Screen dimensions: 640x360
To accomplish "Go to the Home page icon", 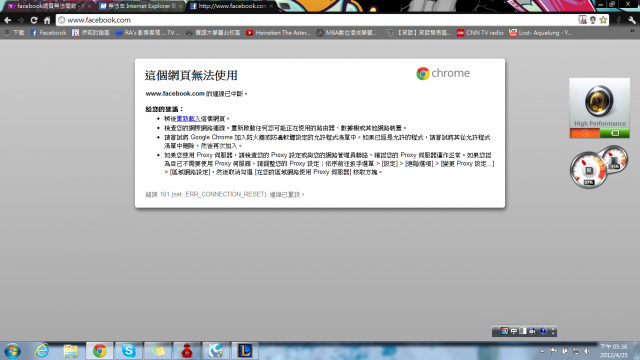I will click(47, 20).
